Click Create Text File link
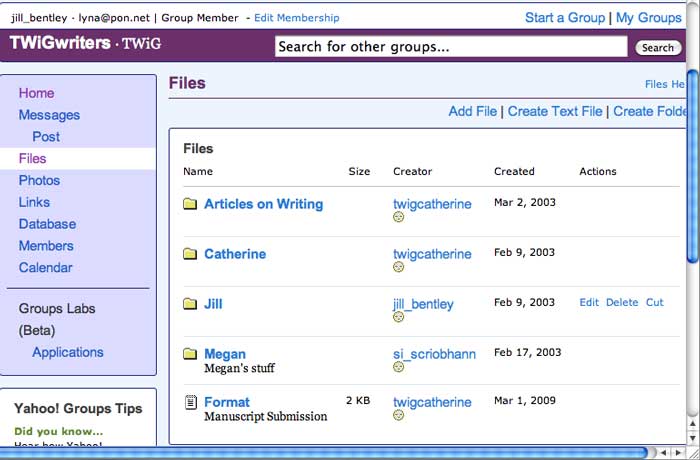This screenshot has height=460, width=700. (x=555, y=111)
